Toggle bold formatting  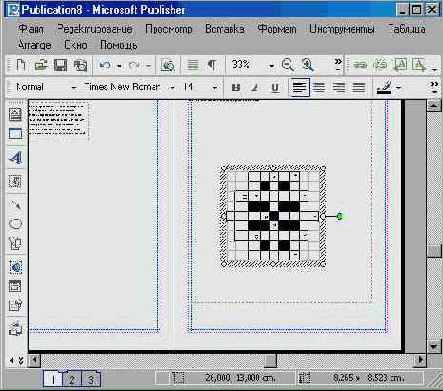(x=236, y=88)
